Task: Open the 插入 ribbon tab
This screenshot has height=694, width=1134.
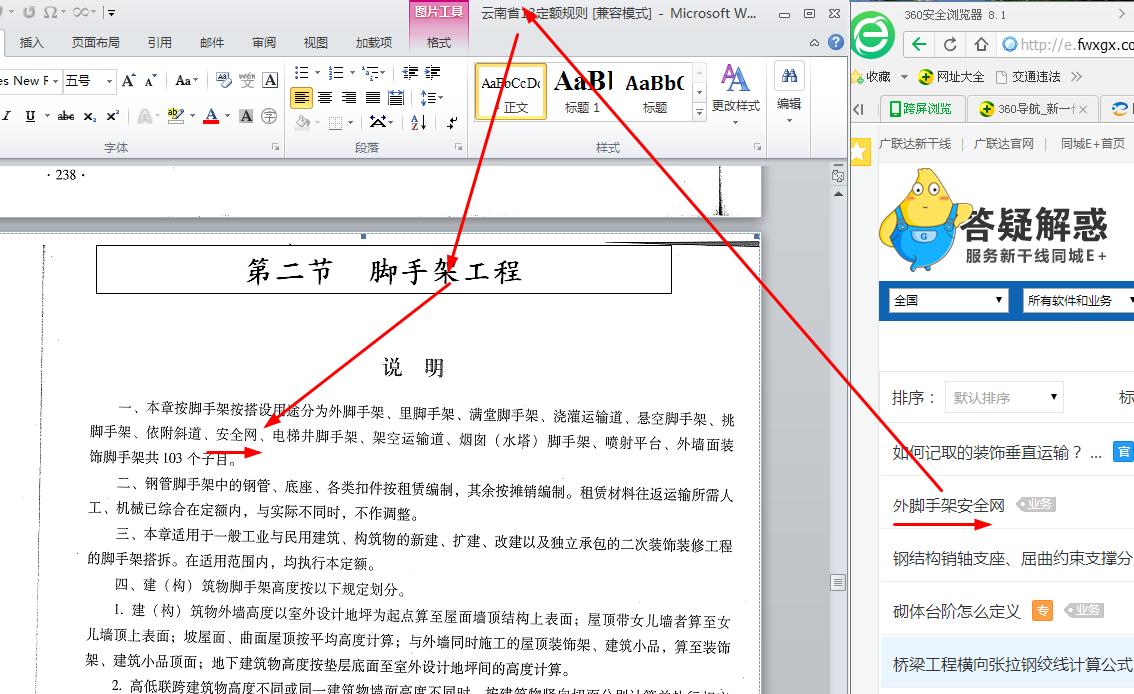Action: tap(31, 43)
